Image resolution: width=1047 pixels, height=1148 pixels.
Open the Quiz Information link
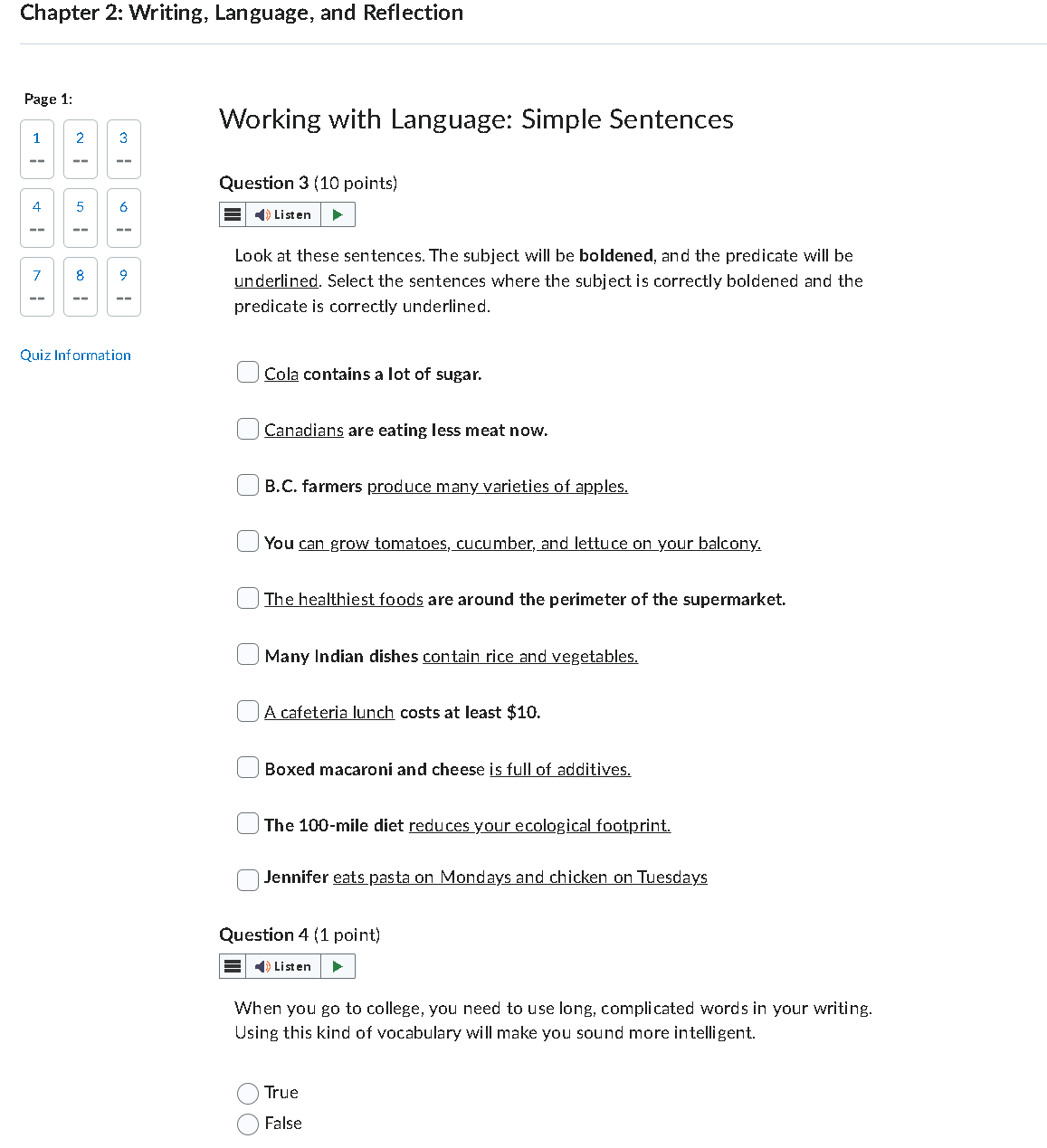click(x=75, y=355)
